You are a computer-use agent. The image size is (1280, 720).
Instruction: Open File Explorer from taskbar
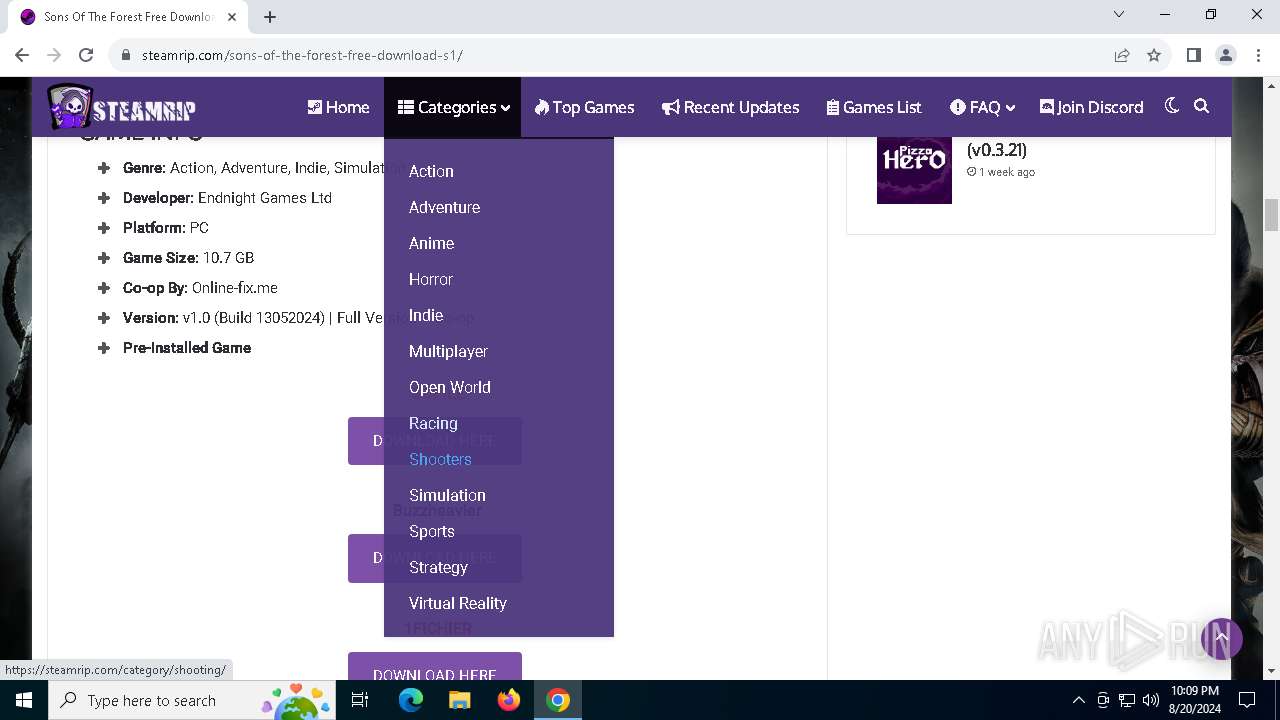[x=459, y=700]
